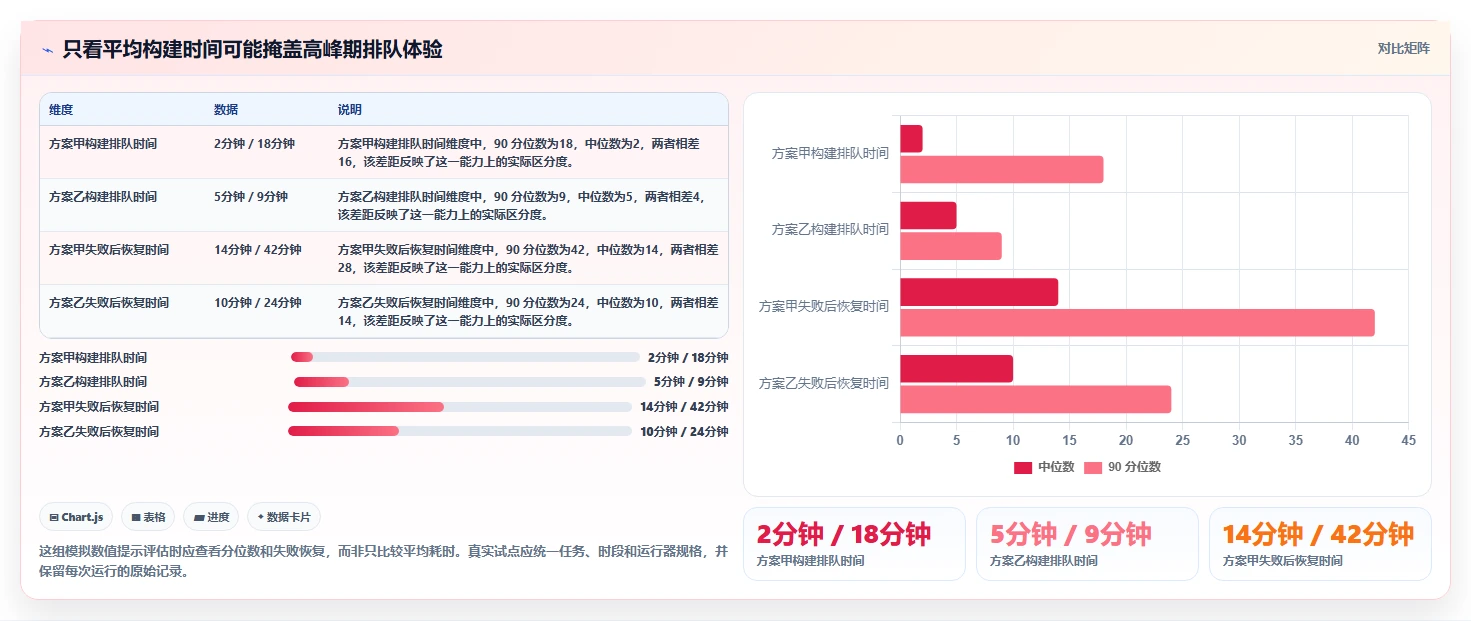Click the lightning icon beside the card title
The width and height of the screenshot is (1471, 621).
47,50
